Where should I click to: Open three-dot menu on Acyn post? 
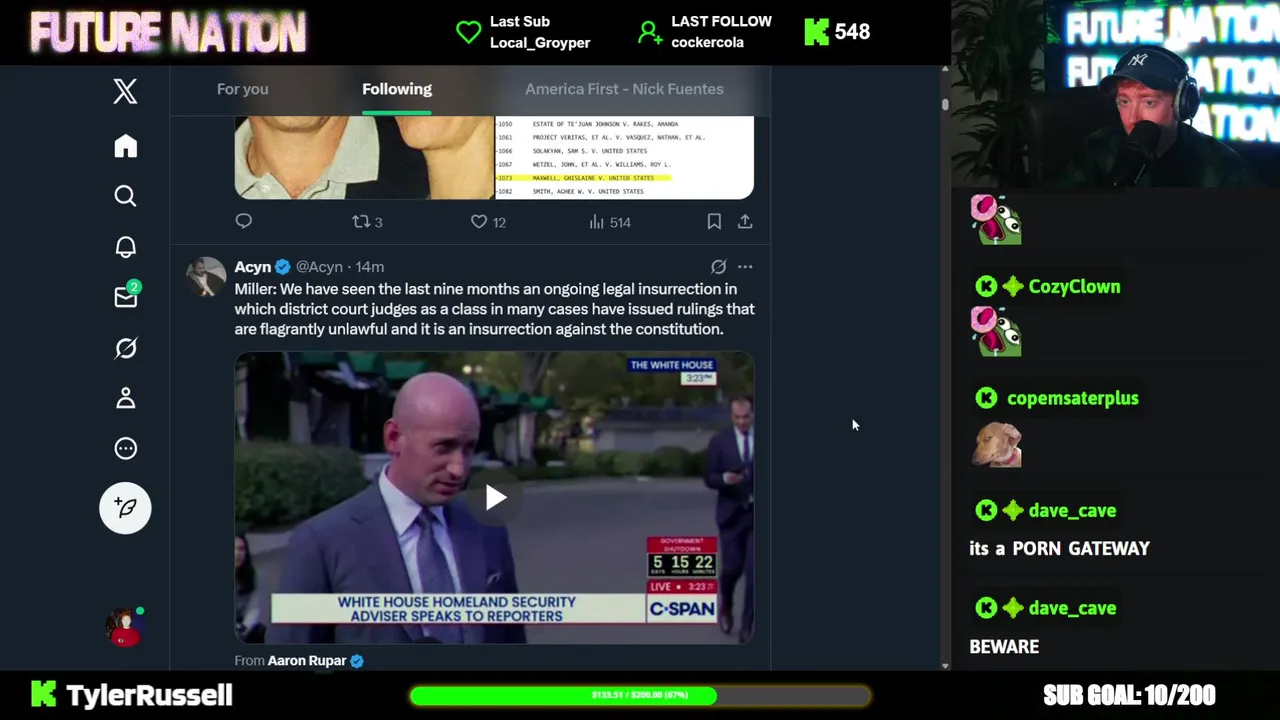(745, 267)
